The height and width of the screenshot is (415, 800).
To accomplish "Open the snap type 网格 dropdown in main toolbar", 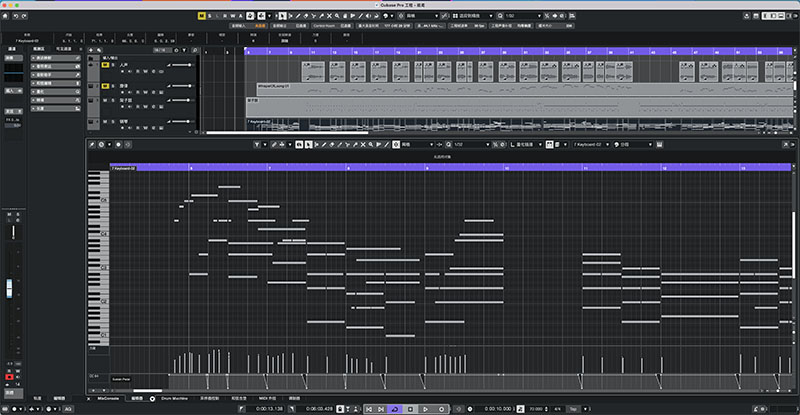I will [423, 16].
